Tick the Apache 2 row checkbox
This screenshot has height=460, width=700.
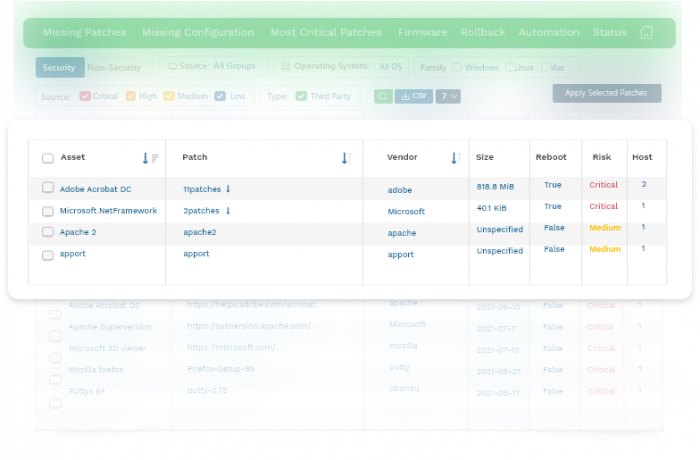48,232
